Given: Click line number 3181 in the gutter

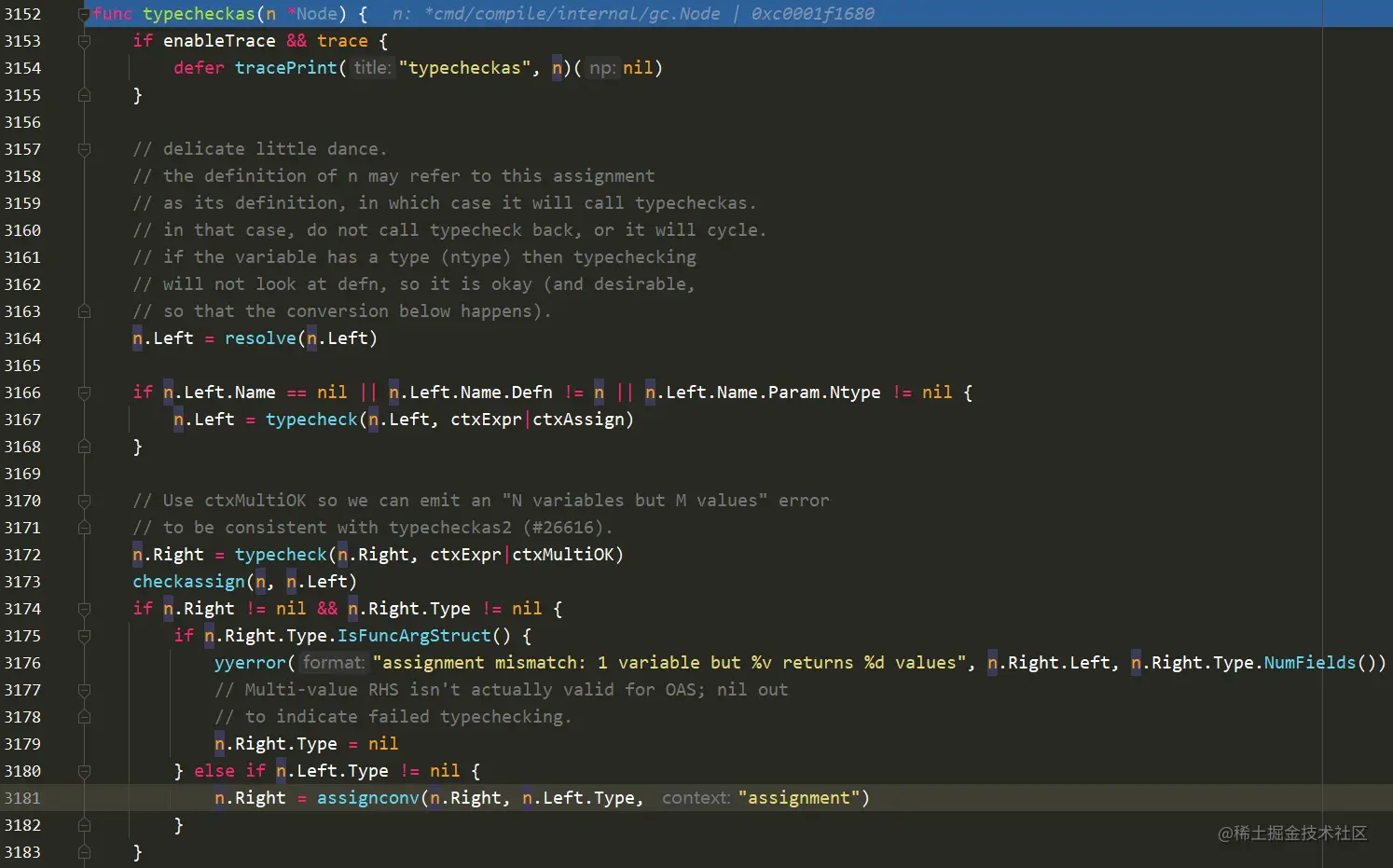Looking at the screenshot, I should 22,798.
